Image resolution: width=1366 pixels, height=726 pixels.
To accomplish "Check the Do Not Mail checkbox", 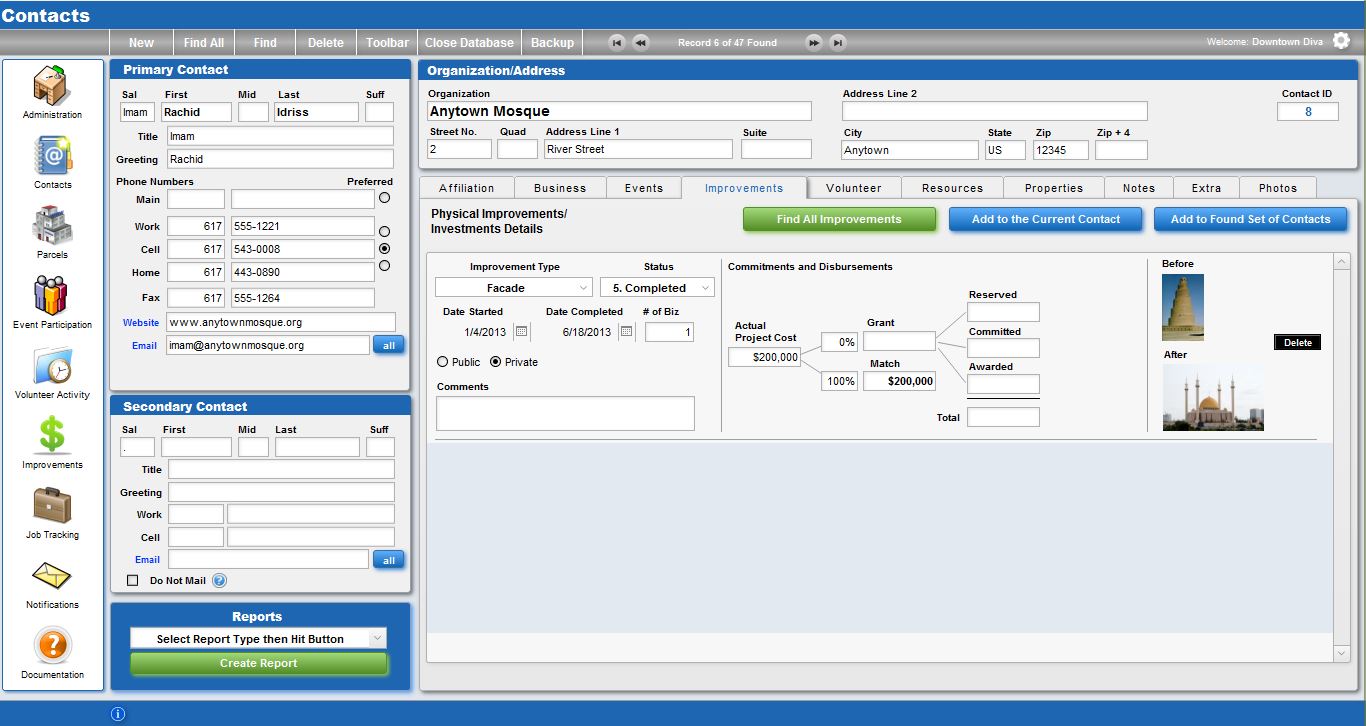I will click(x=133, y=580).
